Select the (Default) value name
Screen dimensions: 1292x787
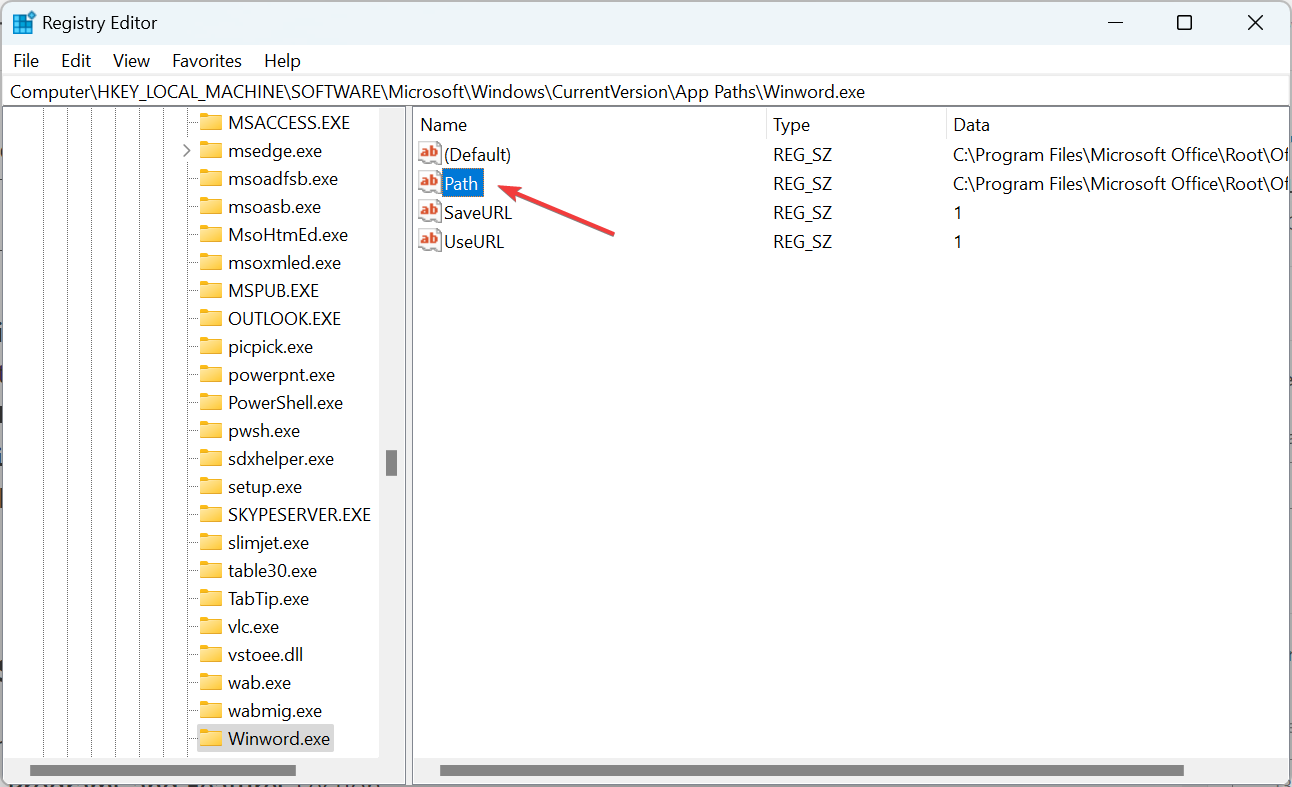pyautogui.click(x=478, y=155)
